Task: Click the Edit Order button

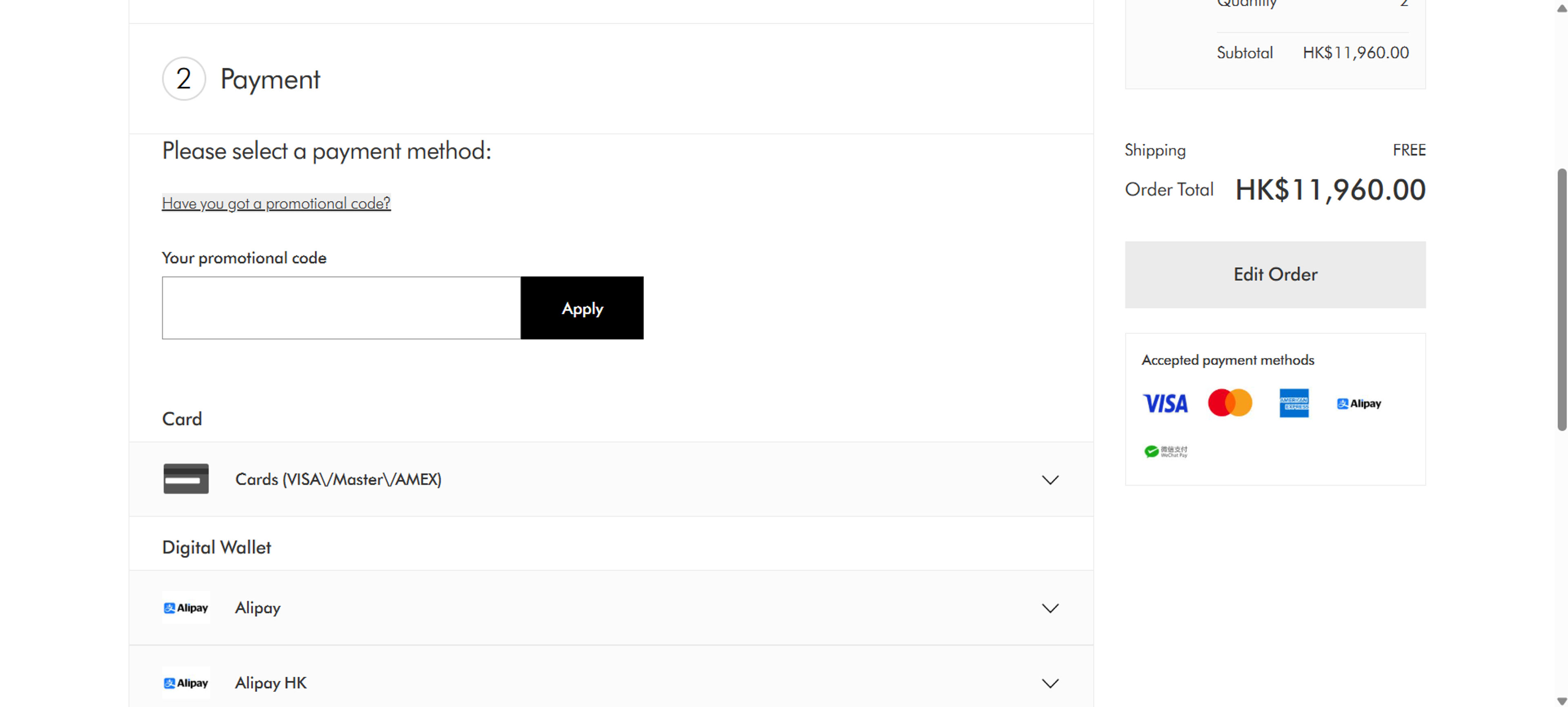Action: click(1274, 274)
